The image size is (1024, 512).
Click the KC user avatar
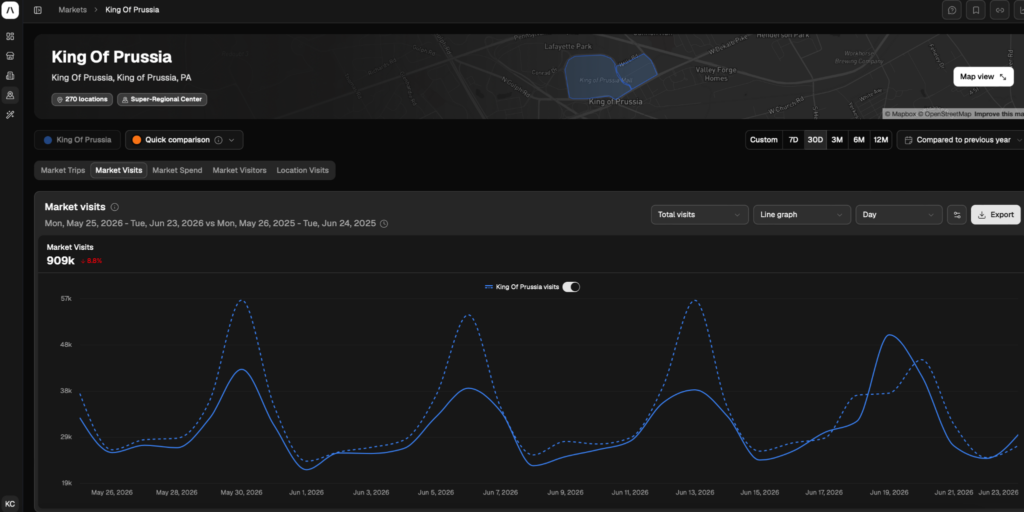10,504
